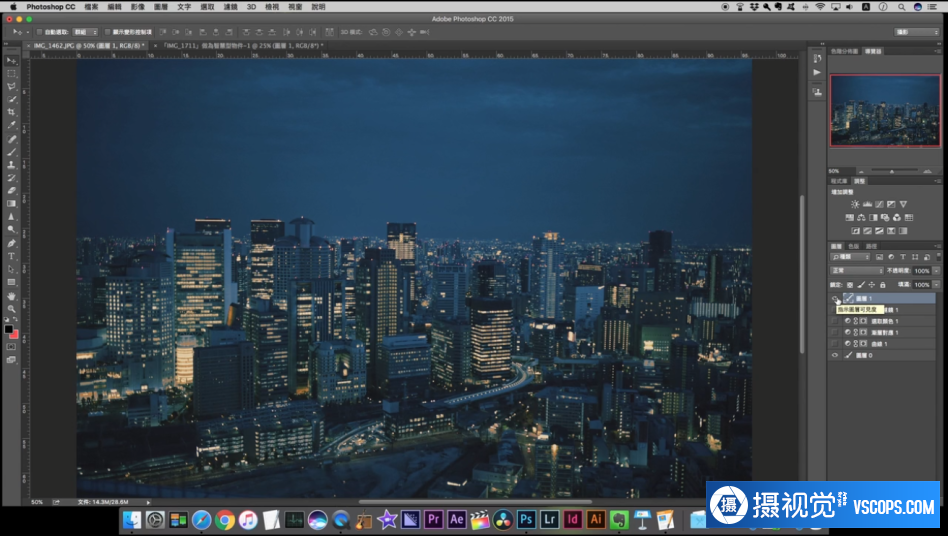Viewport: 948px width, 536px height.
Task: Switch to the 色版 tab
Action: (854, 246)
